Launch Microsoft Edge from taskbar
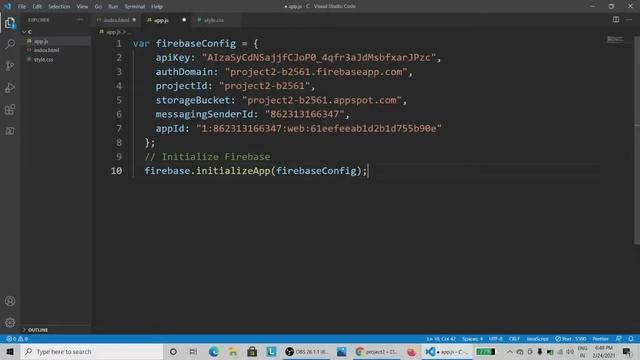 tap(213, 351)
